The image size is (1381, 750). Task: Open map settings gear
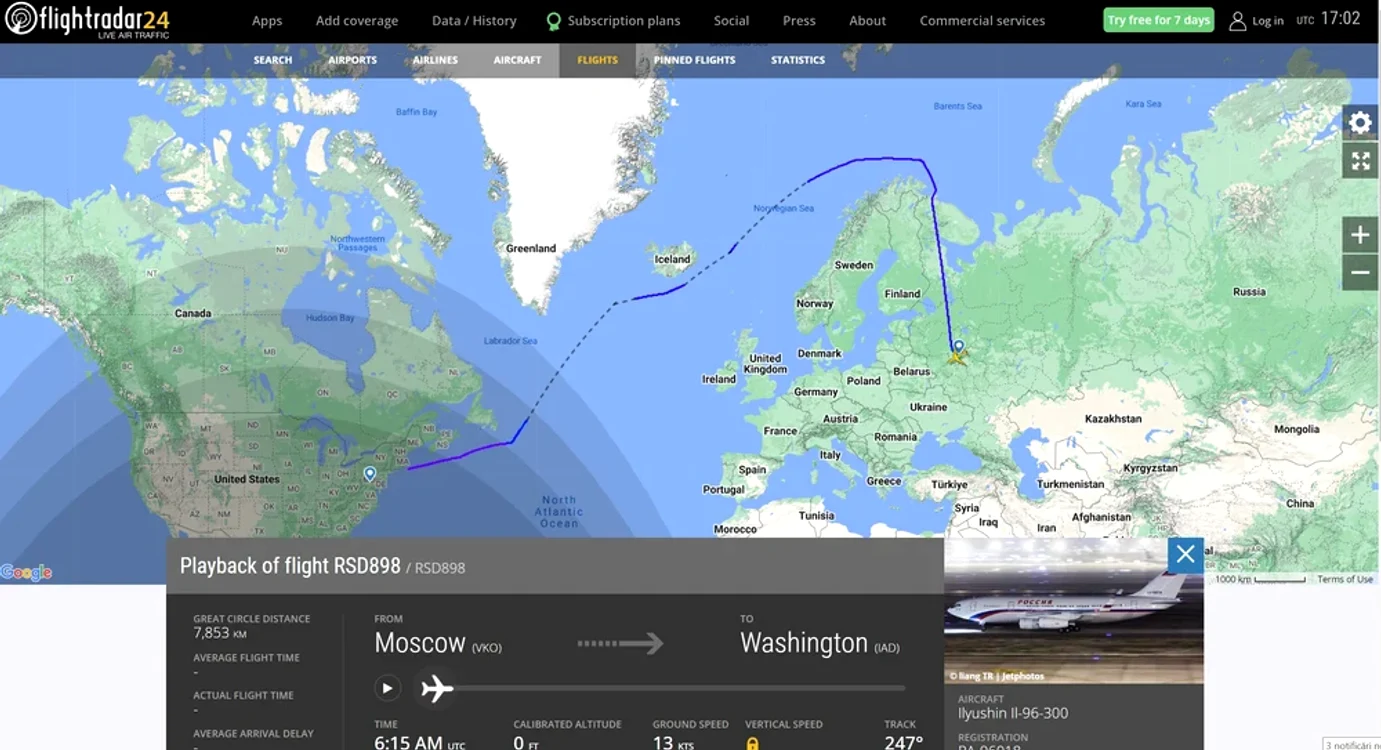[1360, 123]
